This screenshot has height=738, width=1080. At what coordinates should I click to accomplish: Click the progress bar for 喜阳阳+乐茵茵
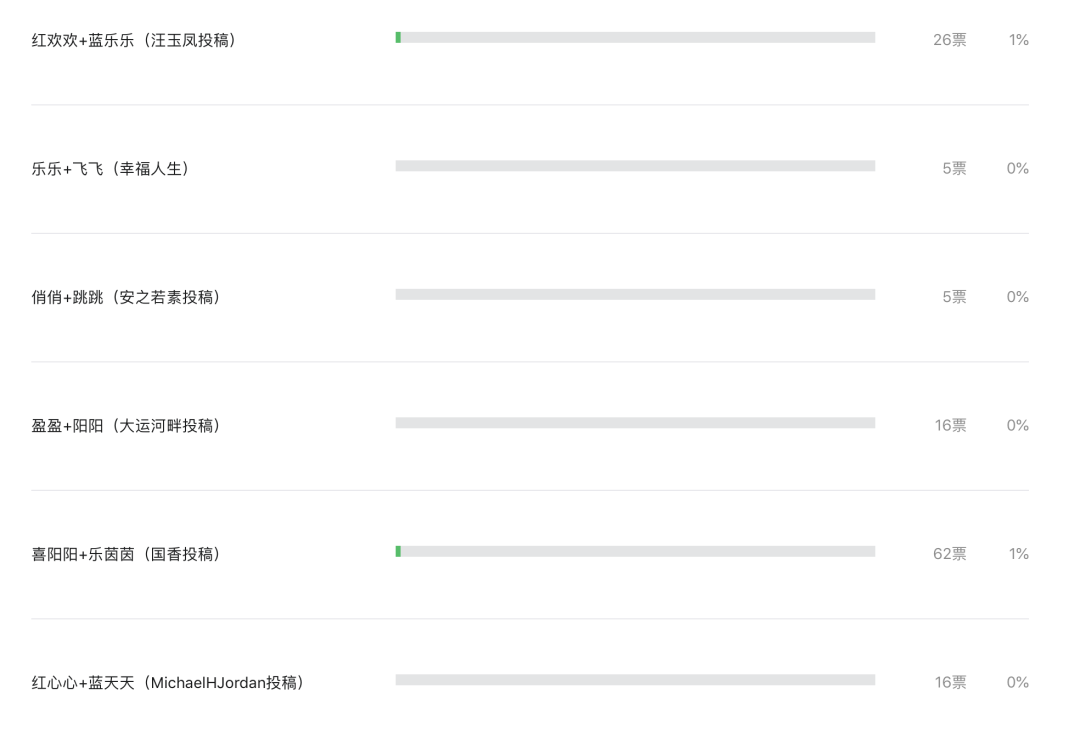point(635,551)
